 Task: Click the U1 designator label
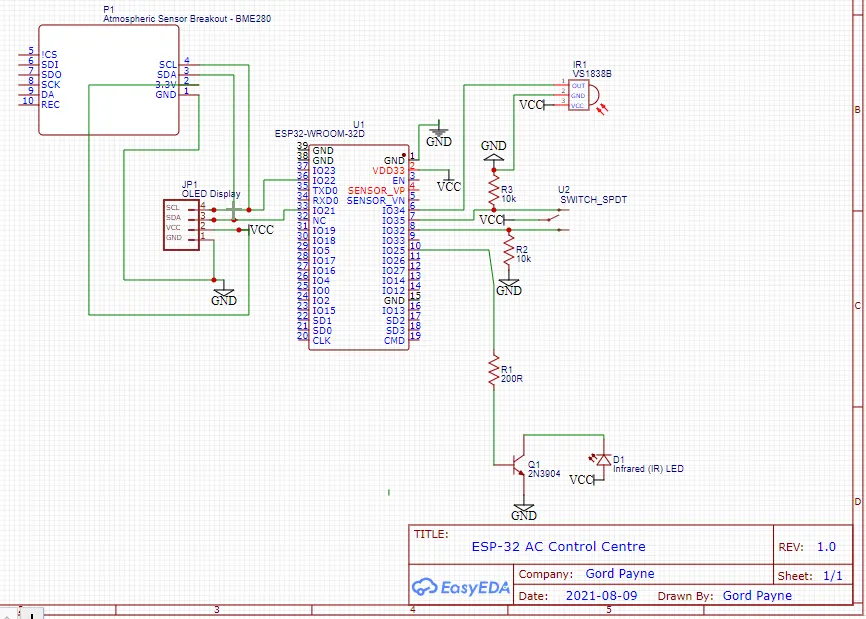359,125
